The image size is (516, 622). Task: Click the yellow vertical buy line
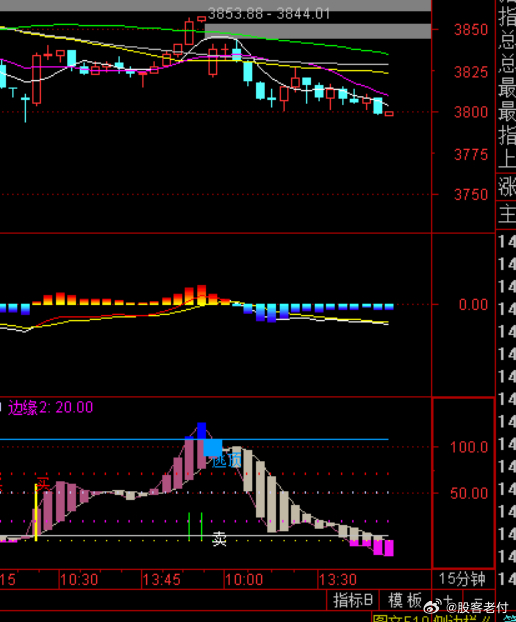36,513
